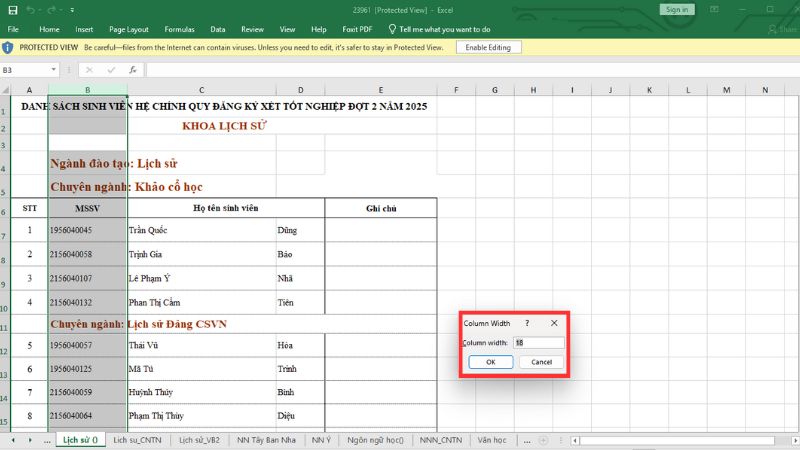Click the select-all corner of the grid
The height and width of the screenshot is (450, 800).
pos(8,90)
